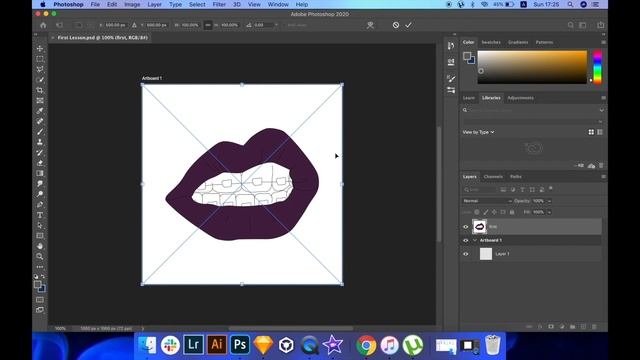The height and width of the screenshot is (360, 640).
Task: Delete layer using trash icon
Action: tap(594, 327)
